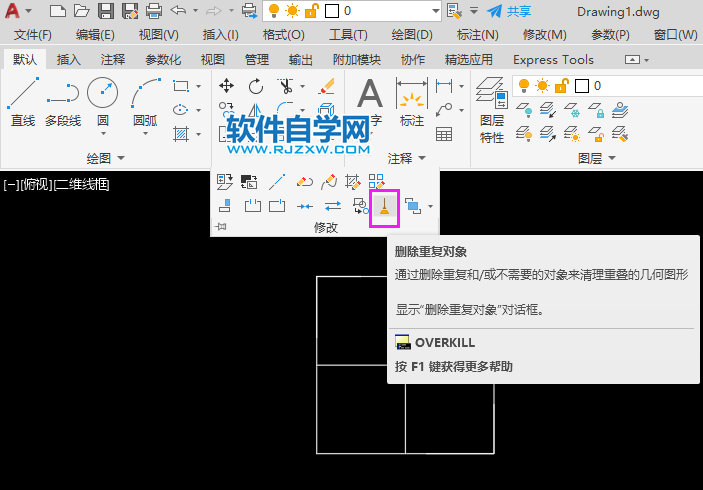Expand the 注释 panel dropdown arrow

pyautogui.click(x=422, y=158)
